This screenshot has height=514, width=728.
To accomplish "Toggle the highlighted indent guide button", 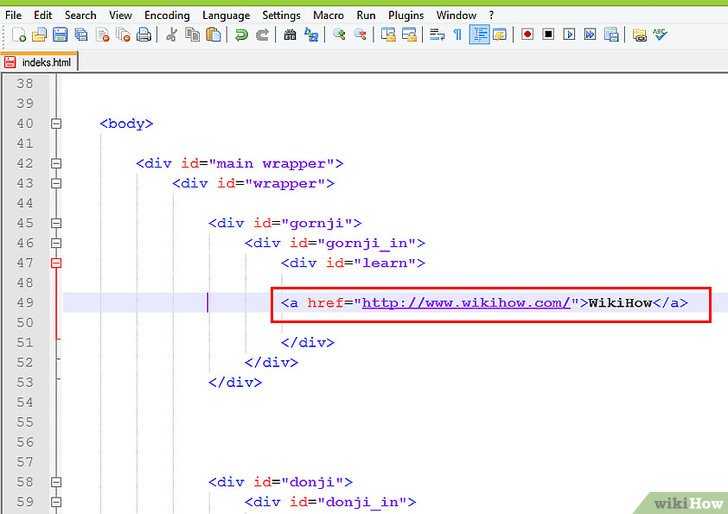I will 479,35.
